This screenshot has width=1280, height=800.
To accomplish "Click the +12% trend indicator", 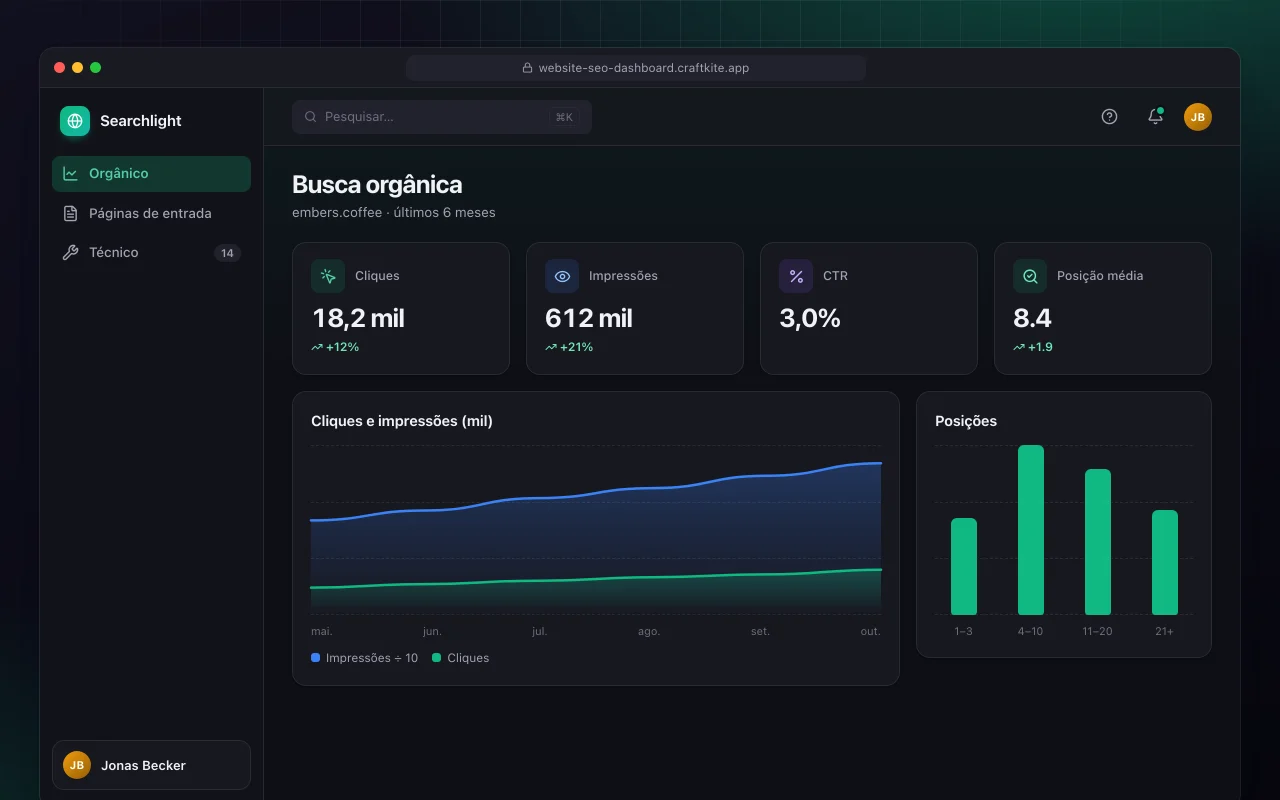I will click(x=335, y=347).
